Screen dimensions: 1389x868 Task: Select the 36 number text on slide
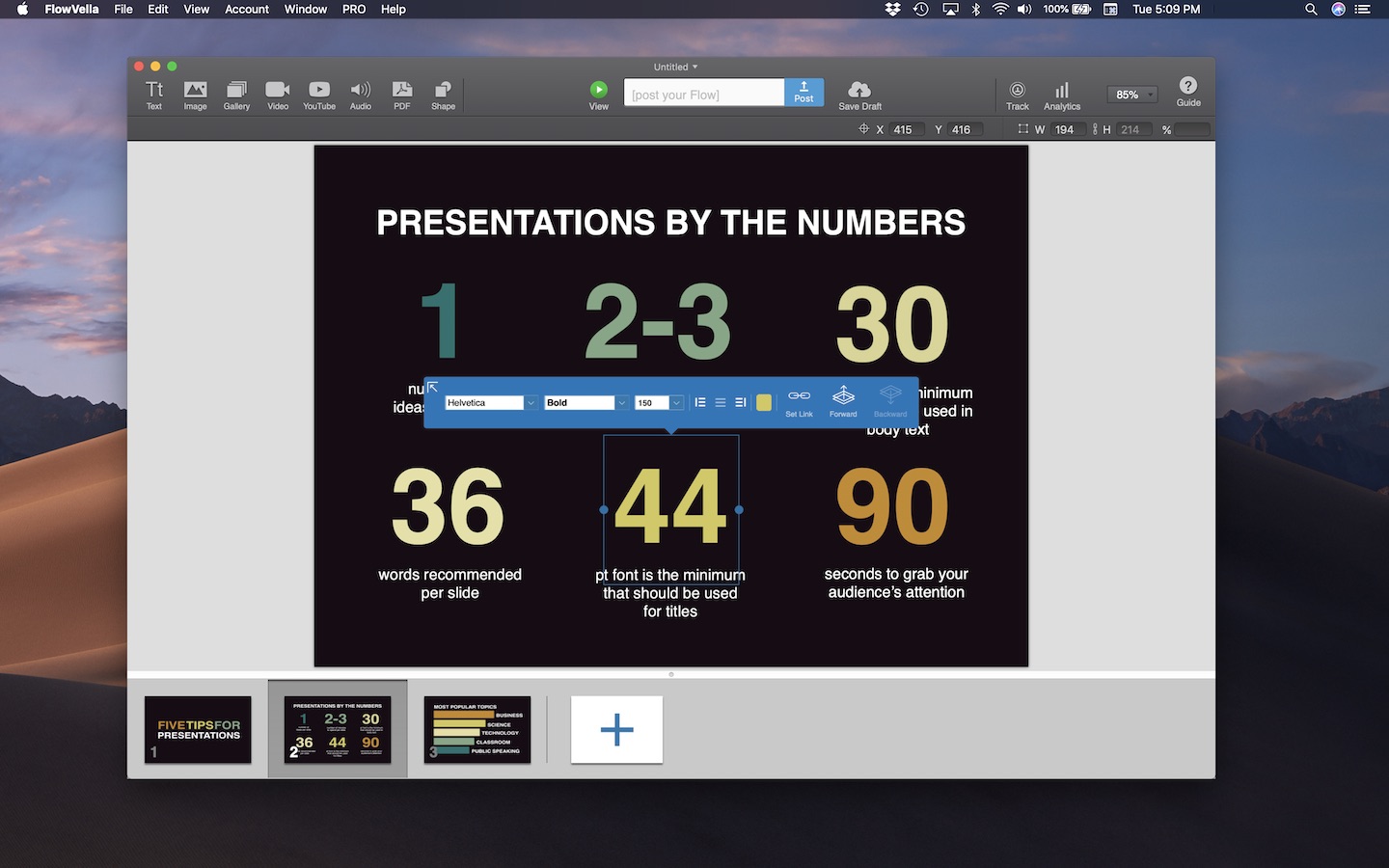[x=449, y=506]
